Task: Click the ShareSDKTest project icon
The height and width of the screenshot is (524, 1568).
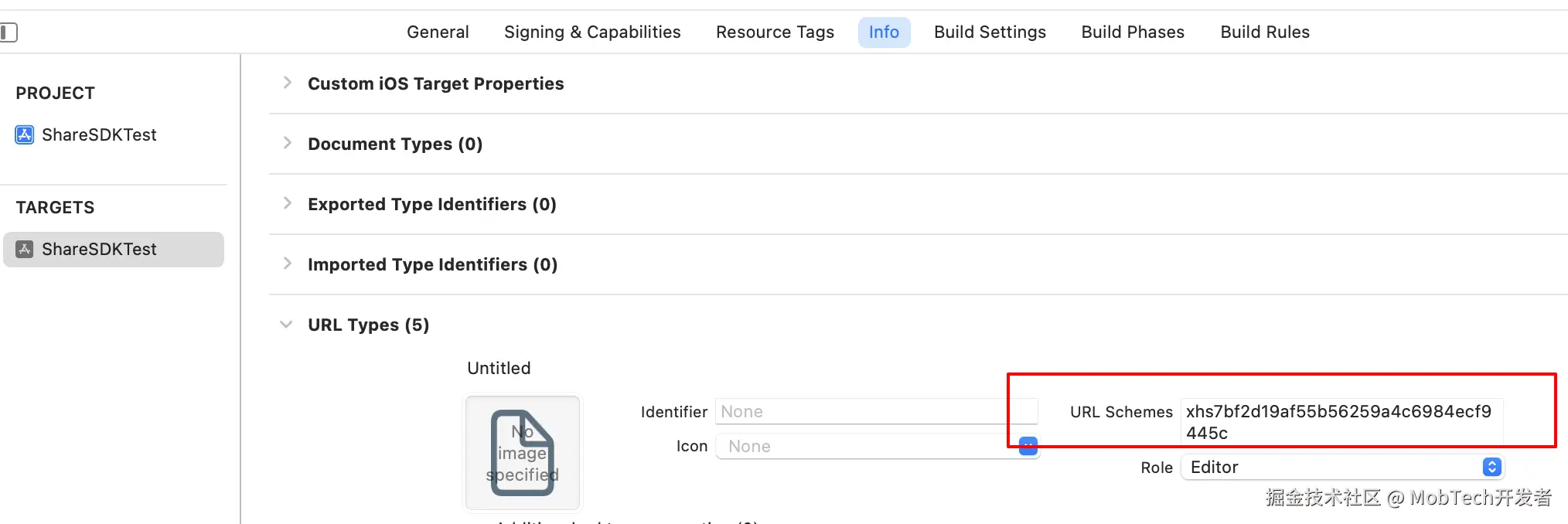Action: (25, 135)
